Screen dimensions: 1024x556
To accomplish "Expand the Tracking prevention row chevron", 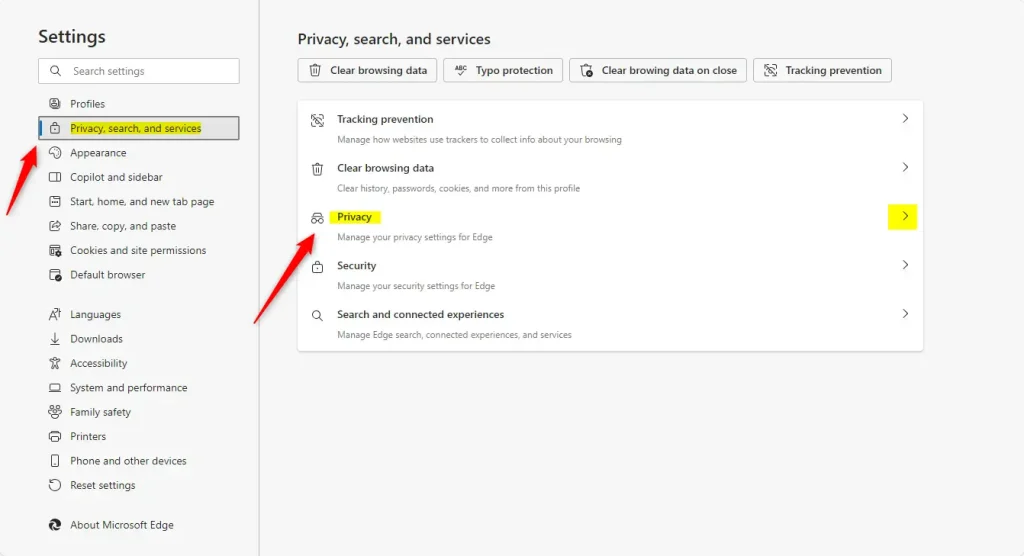I will [905, 118].
